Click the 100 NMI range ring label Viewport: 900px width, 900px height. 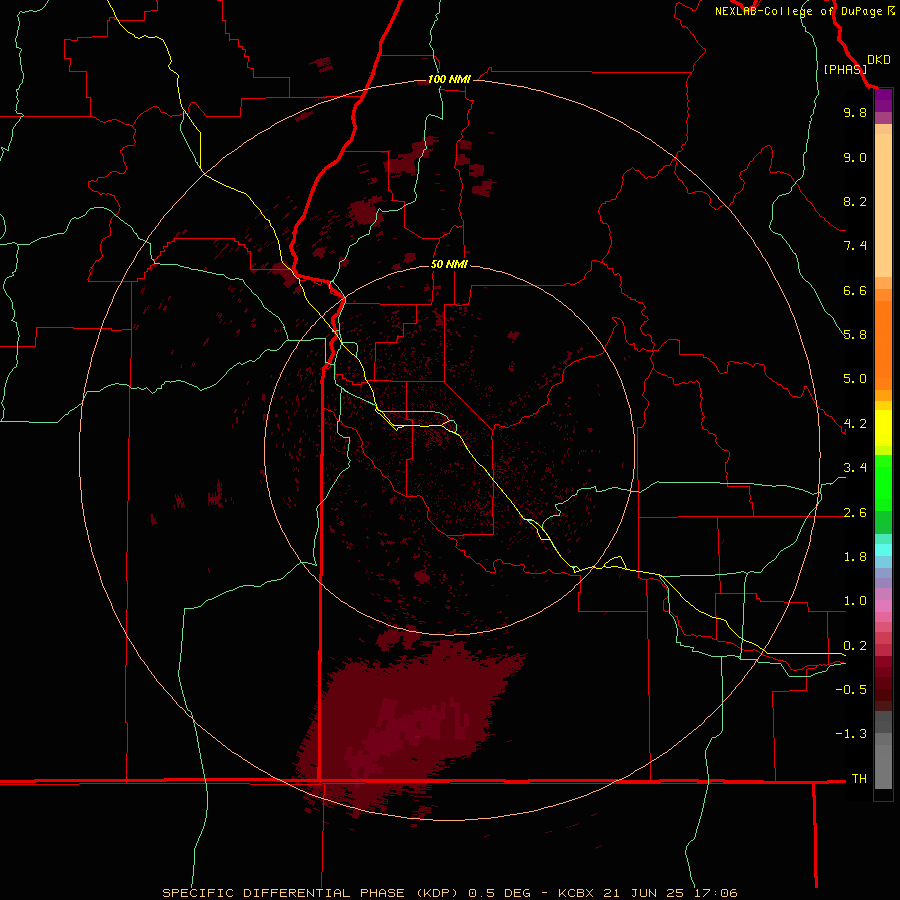click(x=449, y=79)
